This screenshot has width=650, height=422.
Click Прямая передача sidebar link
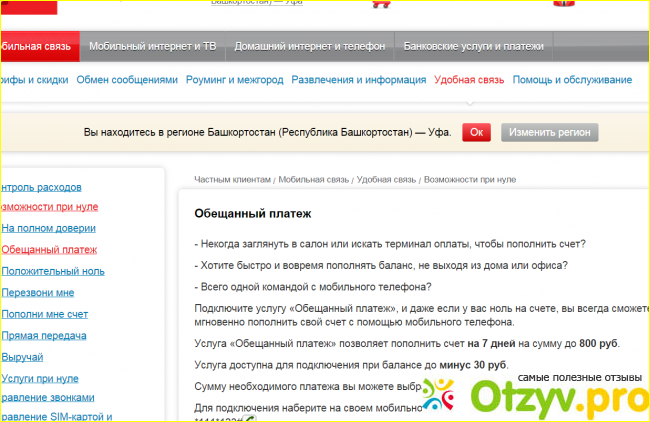pyautogui.click(x=44, y=335)
